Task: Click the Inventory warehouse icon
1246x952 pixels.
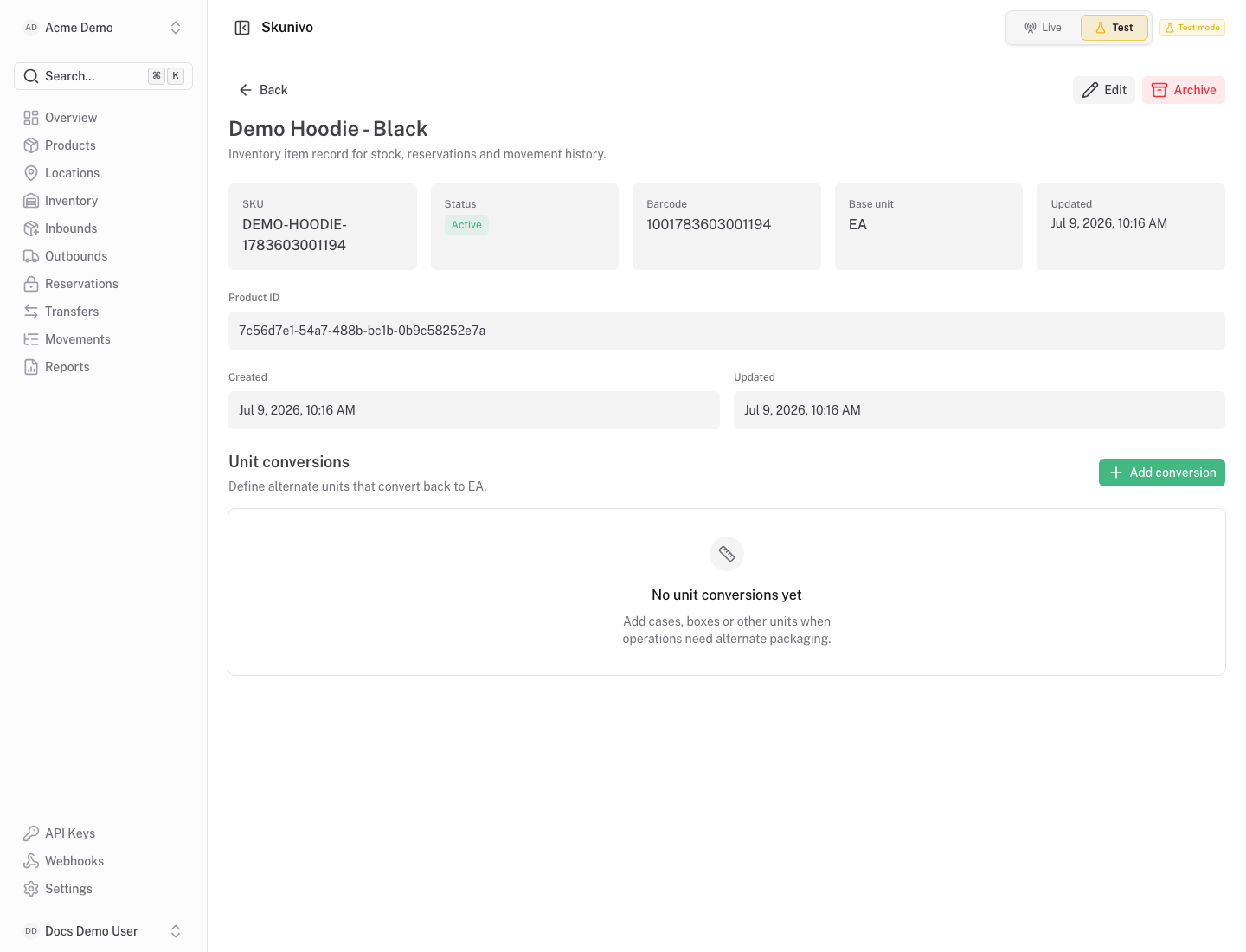Action: point(31,201)
